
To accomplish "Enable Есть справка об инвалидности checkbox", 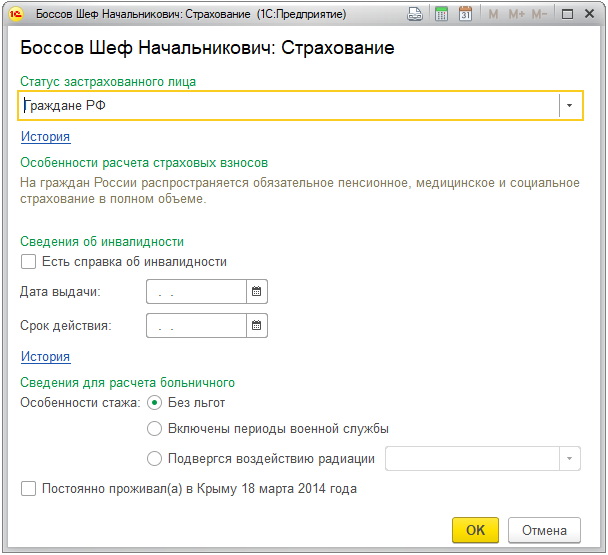I will (28, 261).
